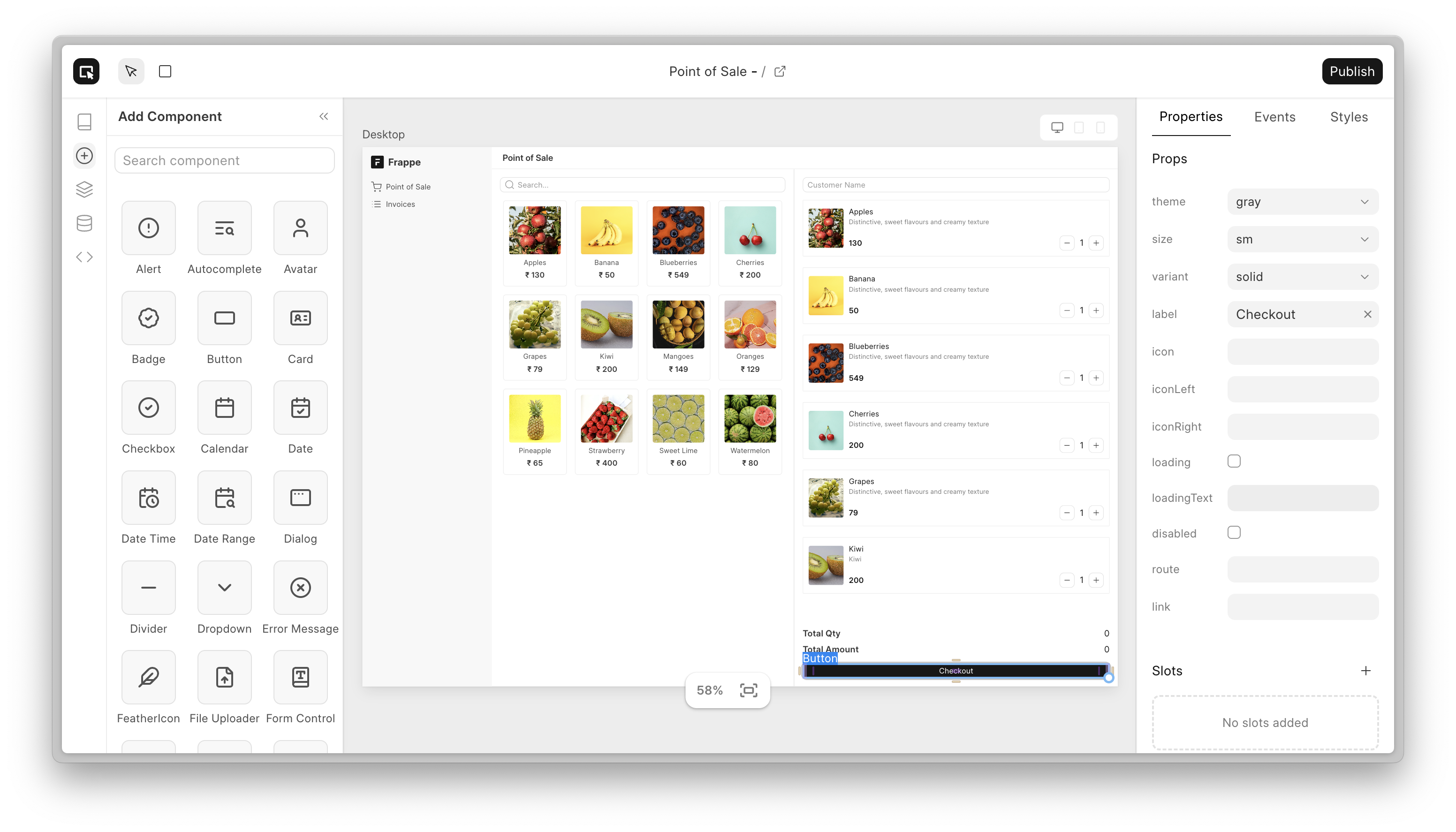Image resolution: width=1456 pixels, height=832 pixels.
Task: Open the code panel icon
Action: (84, 257)
